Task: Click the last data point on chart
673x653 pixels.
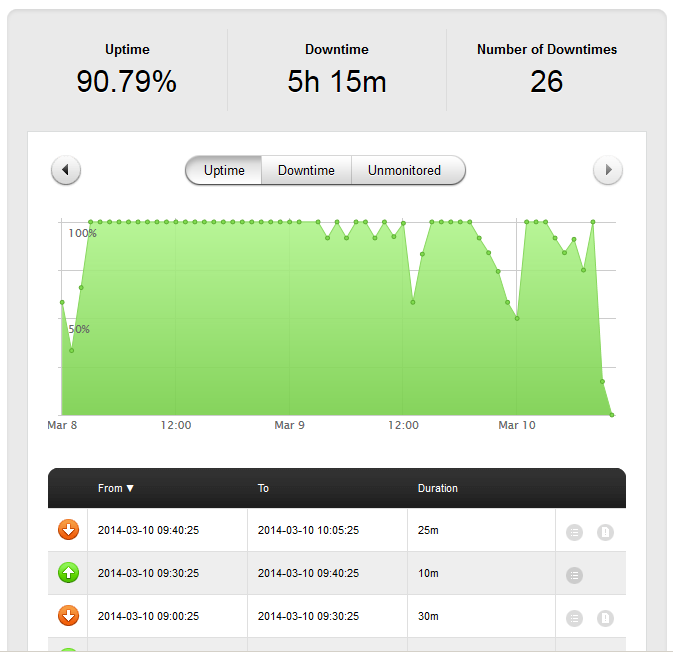Action: tap(611, 414)
